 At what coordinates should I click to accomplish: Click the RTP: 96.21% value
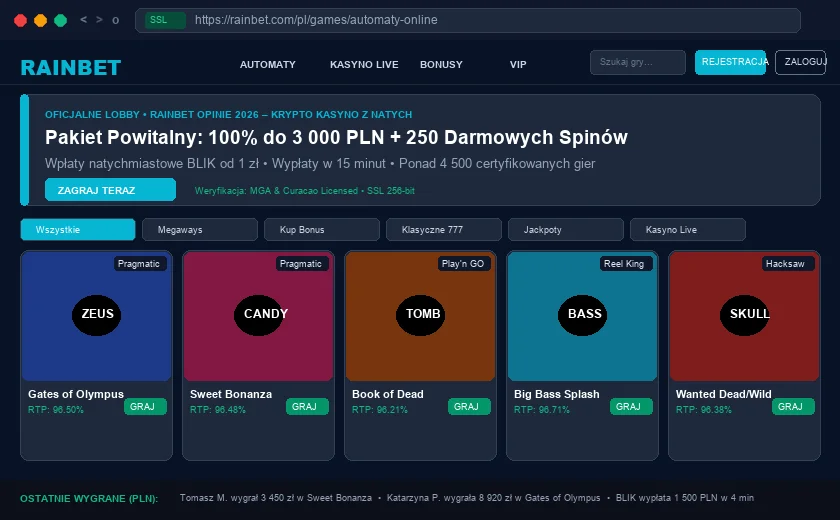click(380, 410)
